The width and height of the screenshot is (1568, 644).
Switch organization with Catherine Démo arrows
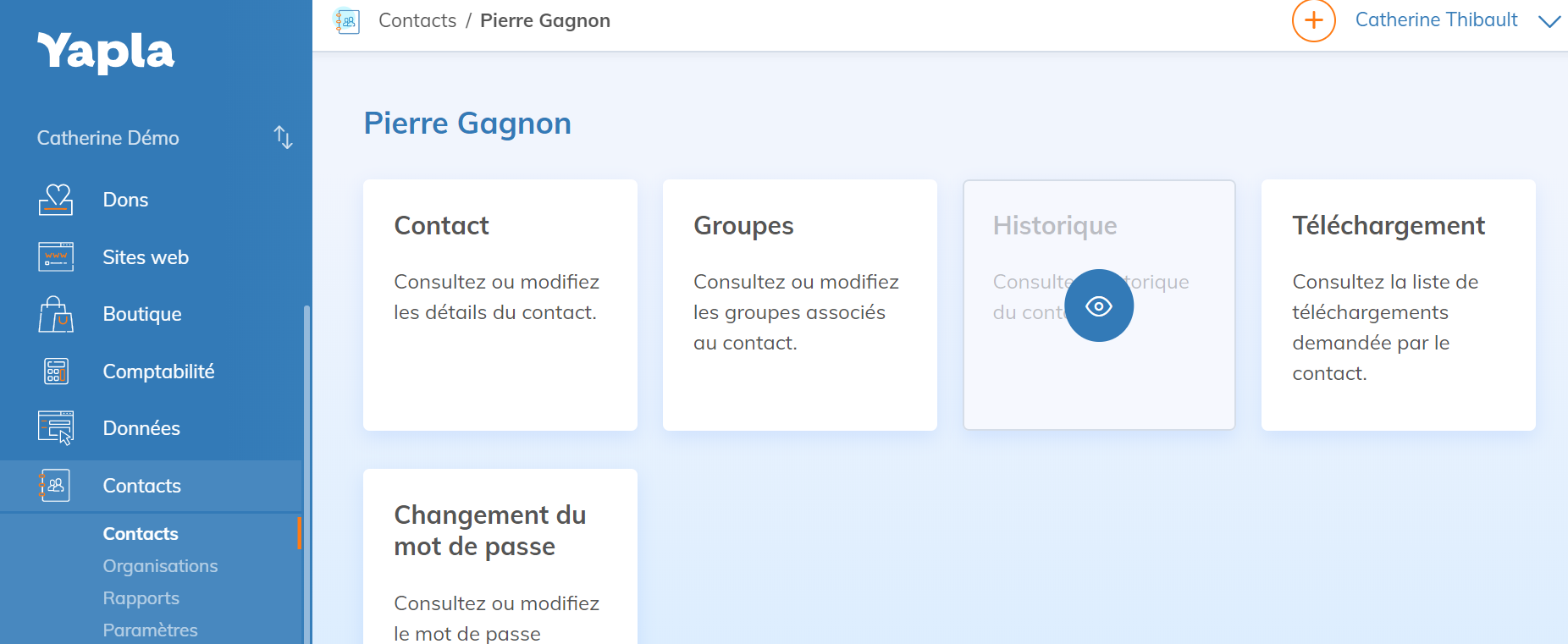pos(283,137)
